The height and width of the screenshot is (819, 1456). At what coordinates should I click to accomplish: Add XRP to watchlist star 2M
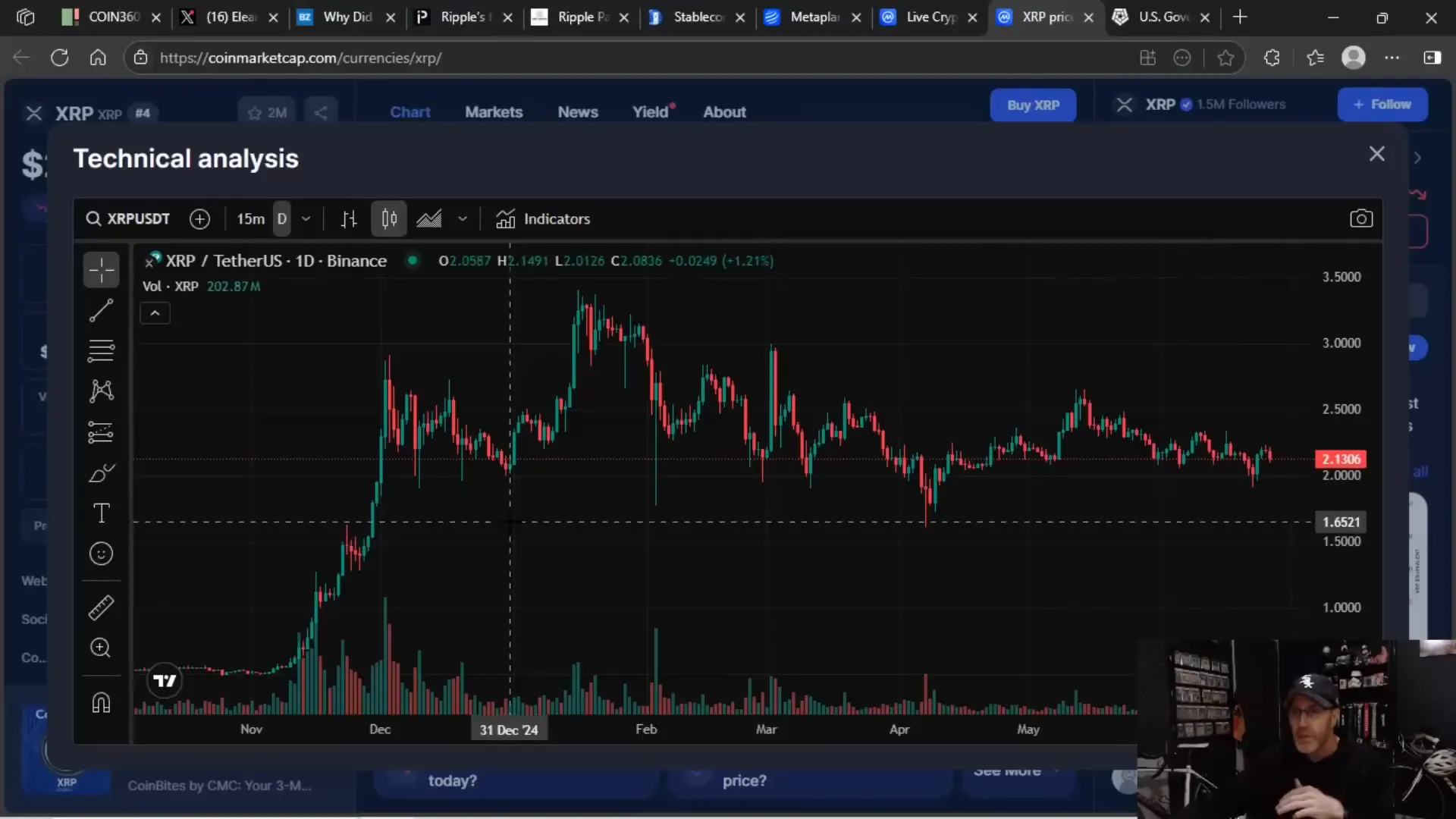[x=267, y=113]
